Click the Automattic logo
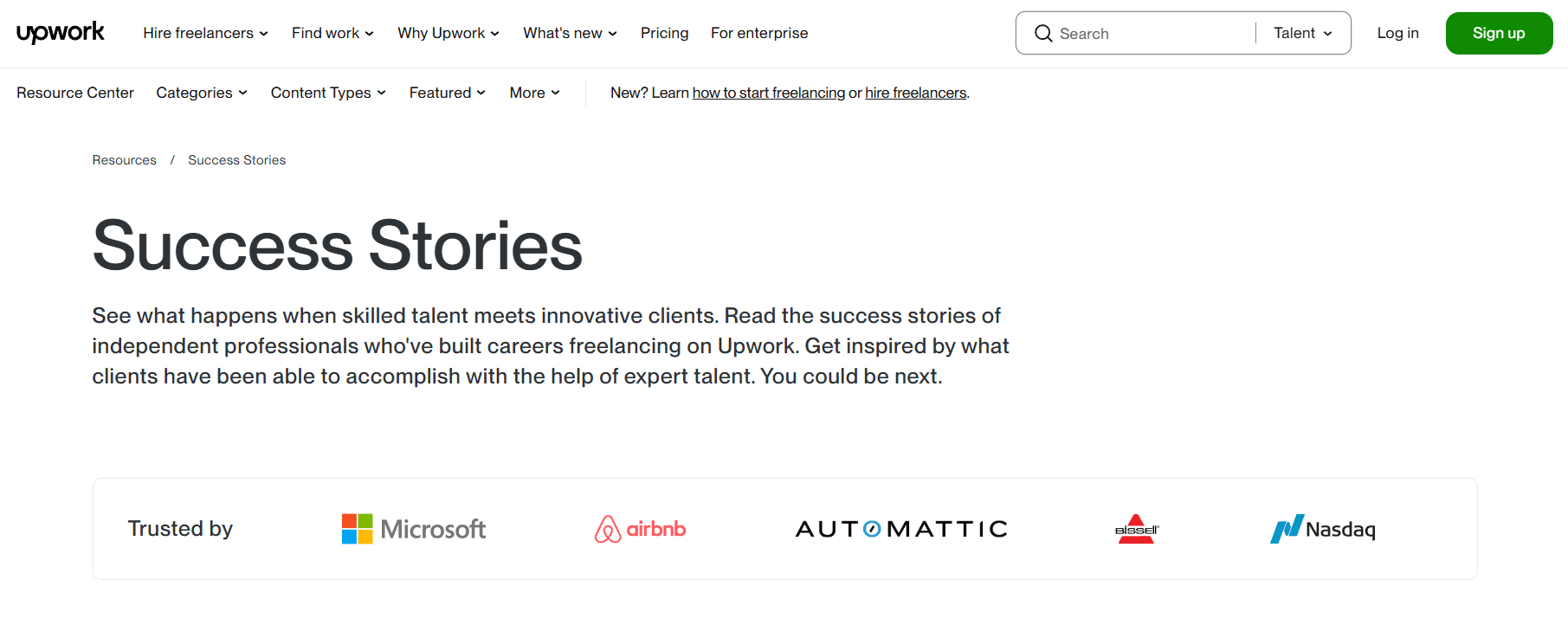The image size is (1568, 644). point(901,529)
